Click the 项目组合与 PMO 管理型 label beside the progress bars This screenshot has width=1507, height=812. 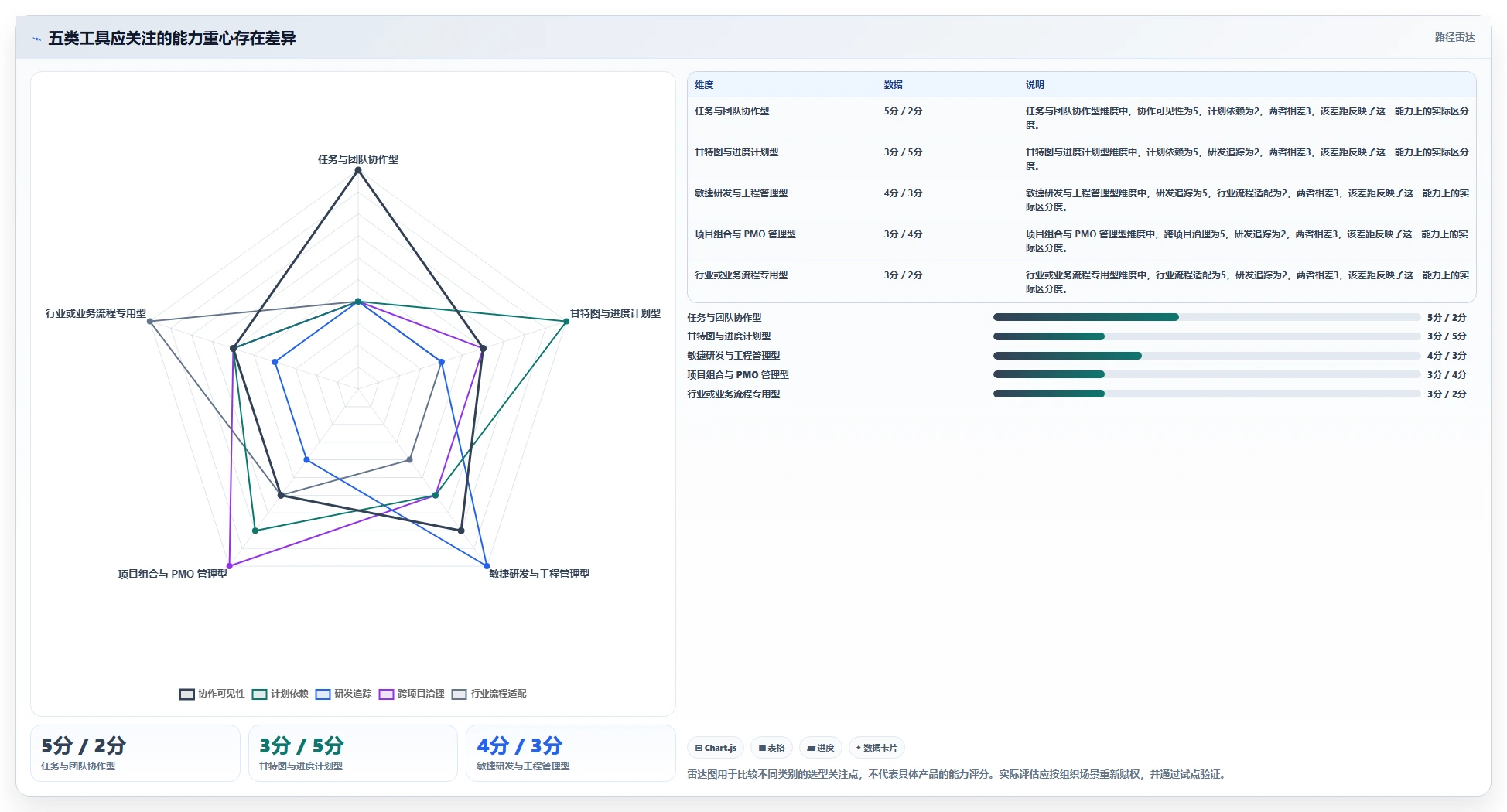(738, 375)
